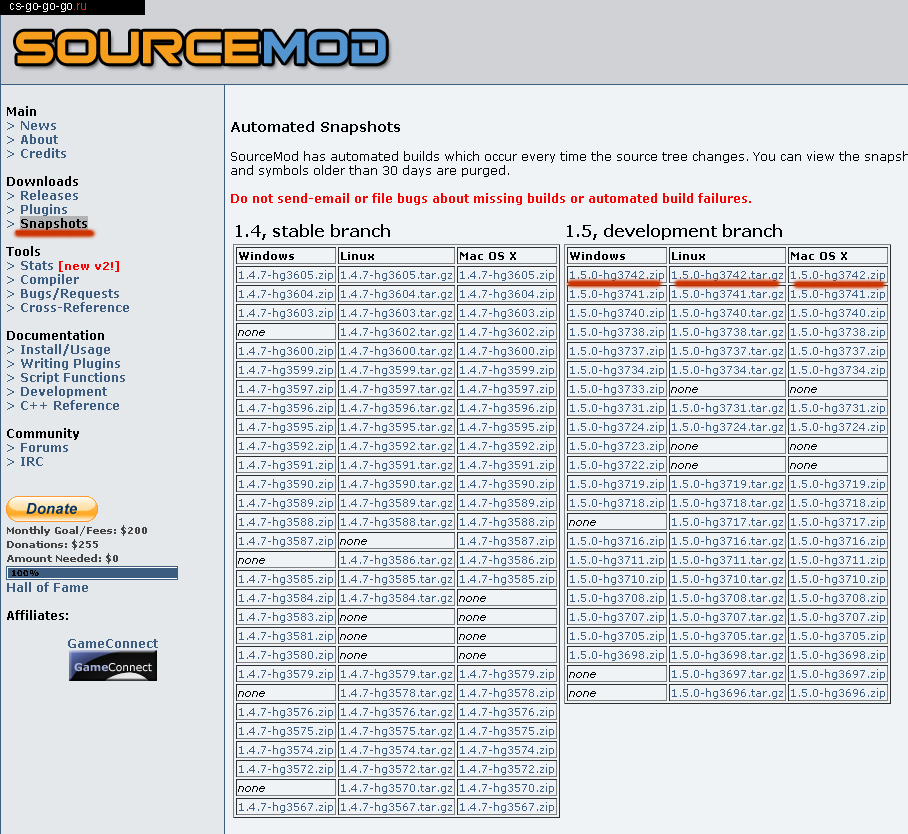Image resolution: width=908 pixels, height=834 pixels.
Task: Download Mac OS X 1.4.7-hg3567.zip
Action: tap(507, 807)
